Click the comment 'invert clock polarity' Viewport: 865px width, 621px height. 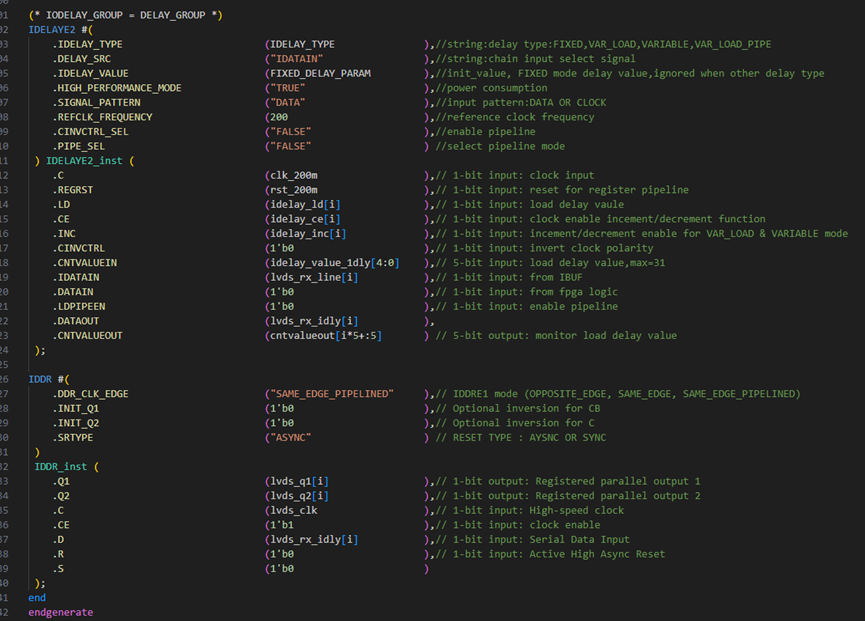click(591, 249)
